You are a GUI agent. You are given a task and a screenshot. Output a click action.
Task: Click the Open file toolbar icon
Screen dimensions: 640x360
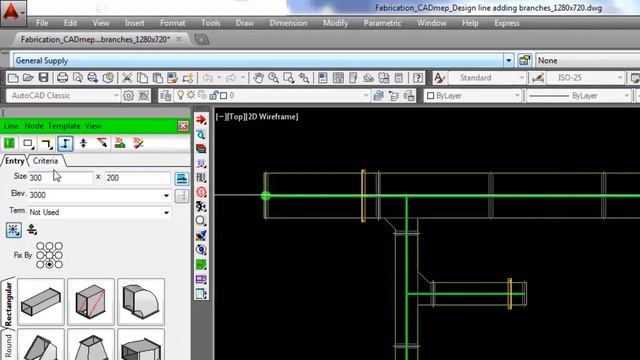coord(28,78)
